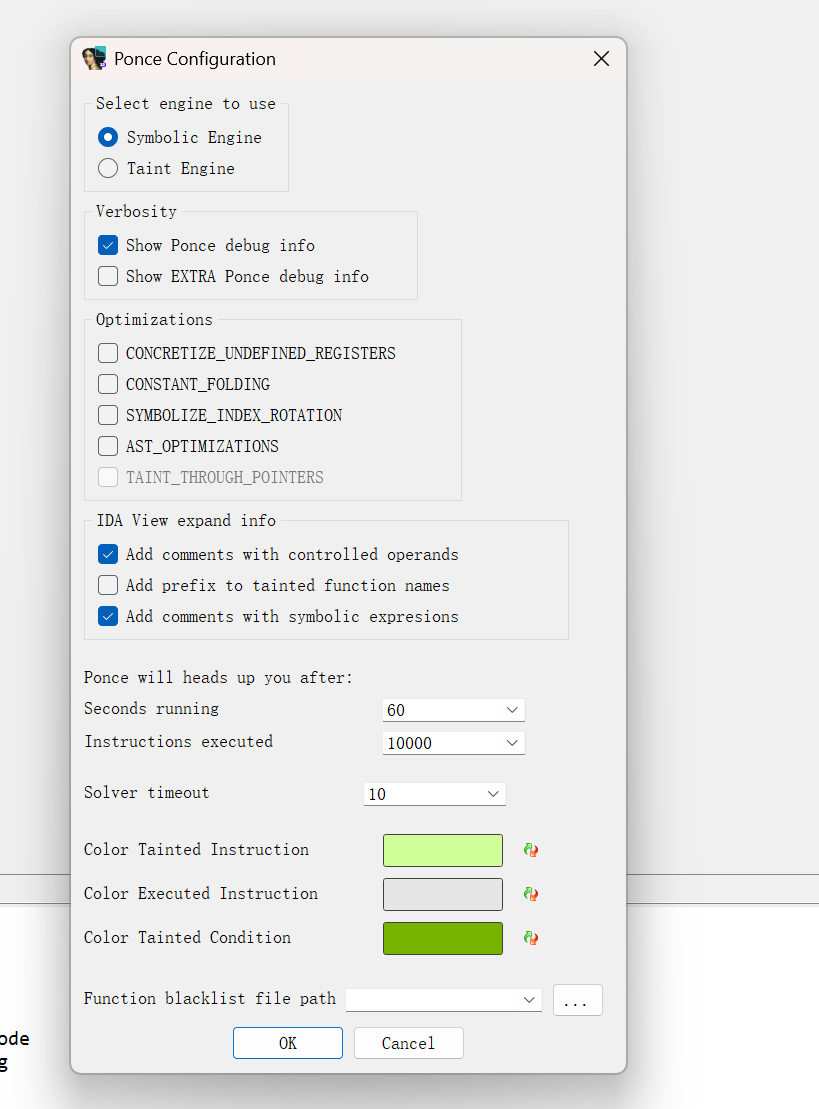819x1109 pixels.
Task: Reset the Color Executed Instruction swatch
Action: (x=530, y=894)
